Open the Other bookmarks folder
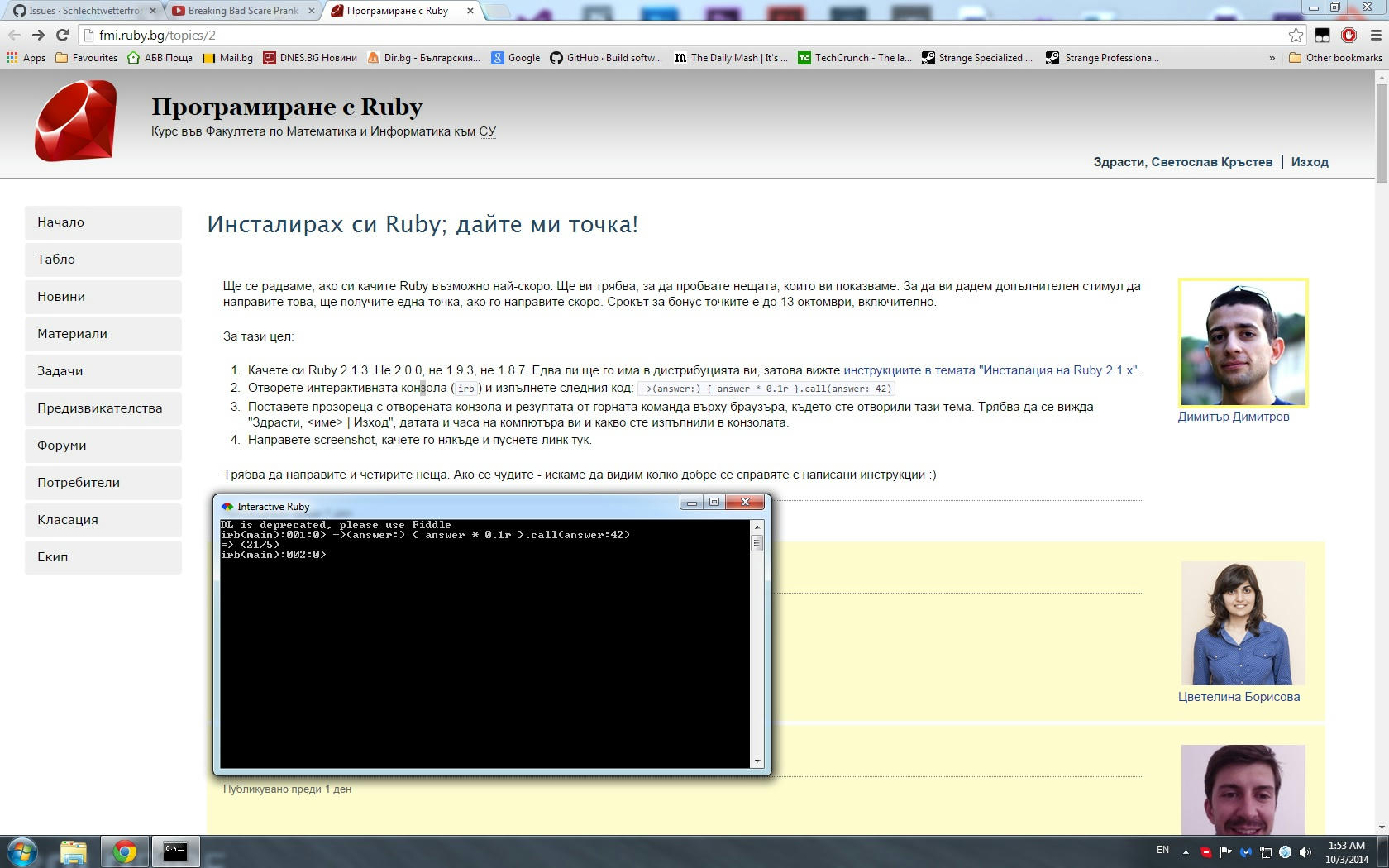Viewport: 1389px width, 868px height. point(1335,58)
